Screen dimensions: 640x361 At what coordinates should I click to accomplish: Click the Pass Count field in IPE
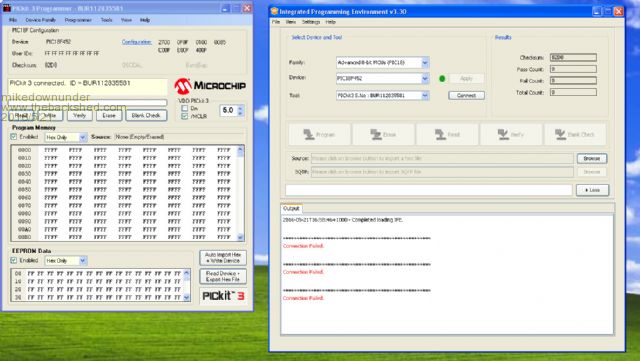tap(573, 69)
